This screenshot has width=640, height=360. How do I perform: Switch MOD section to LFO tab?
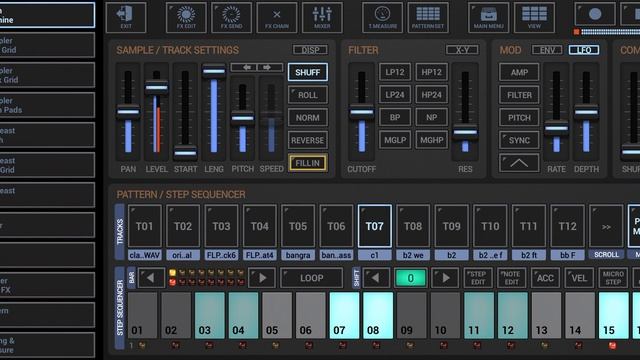pos(584,50)
